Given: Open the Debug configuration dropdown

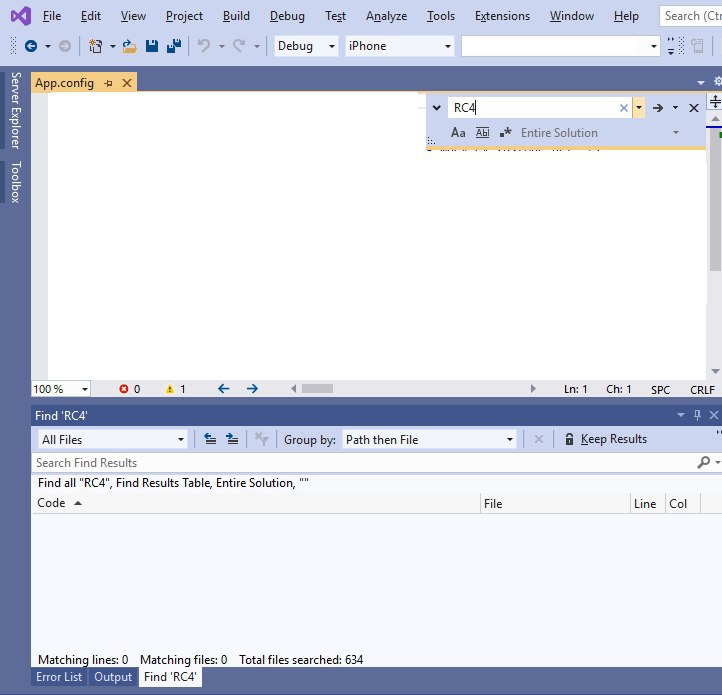Looking at the screenshot, I should [306, 46].
